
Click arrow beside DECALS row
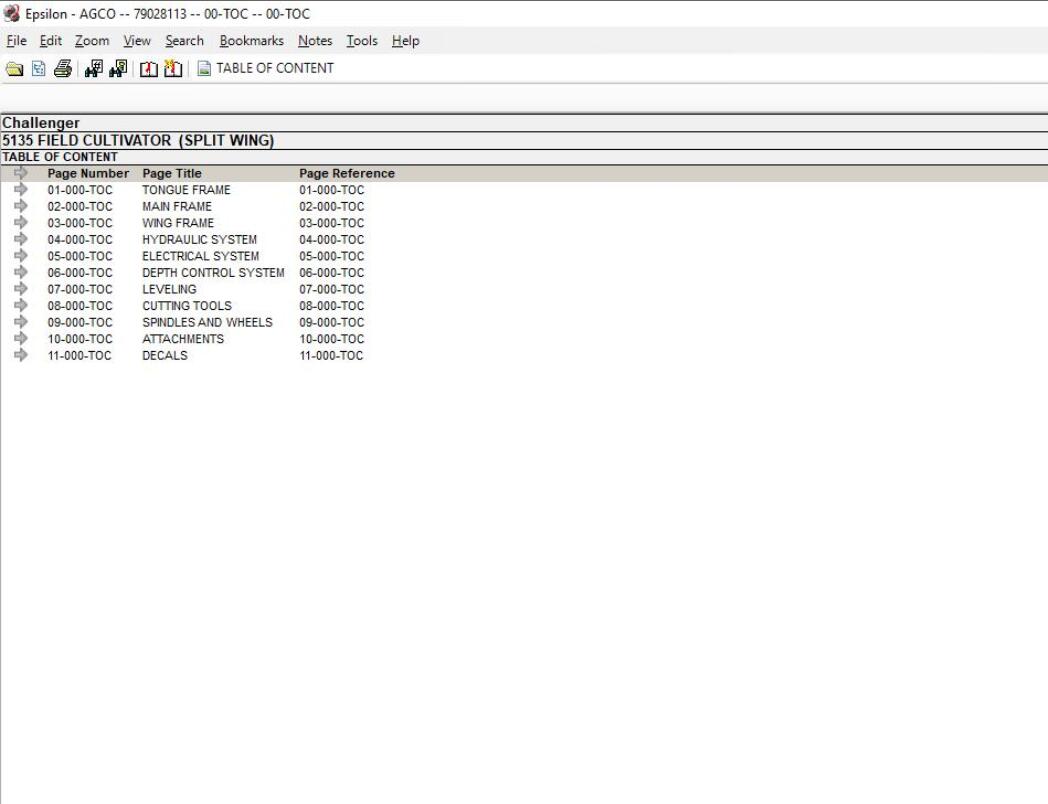(x=21, y=355)
